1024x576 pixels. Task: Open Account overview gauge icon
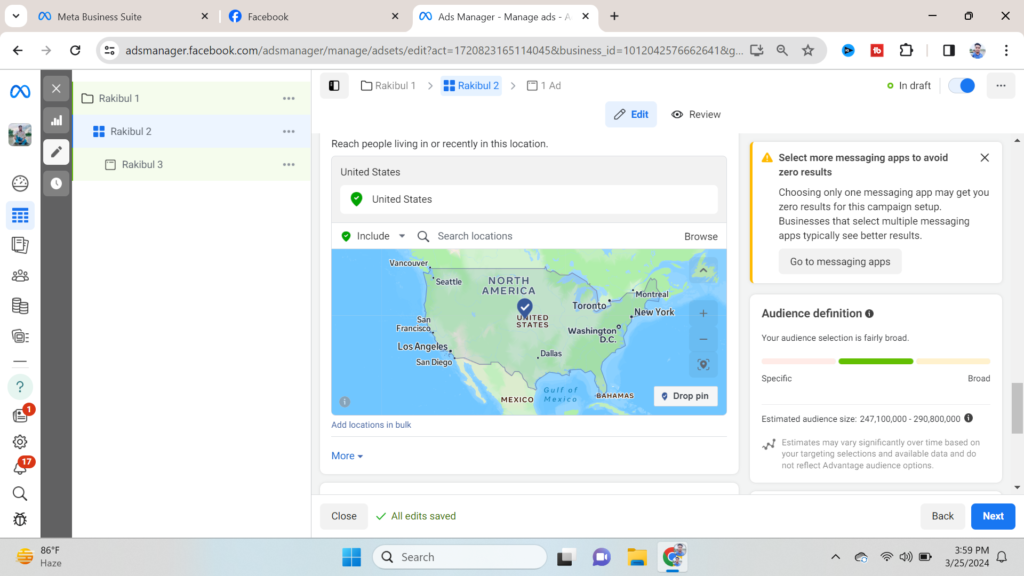coord(20,184)
